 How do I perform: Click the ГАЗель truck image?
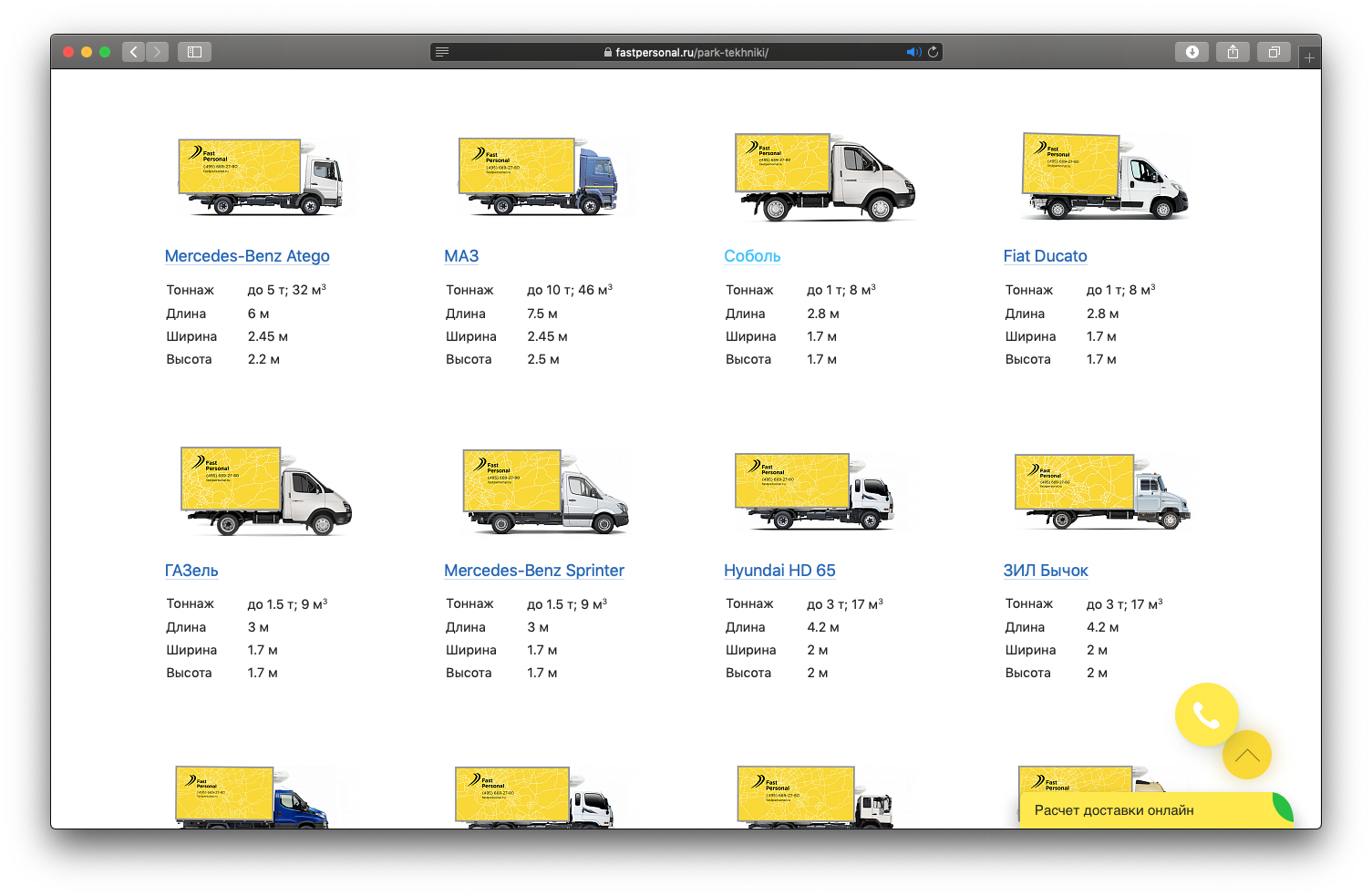[x=265, y=490]
